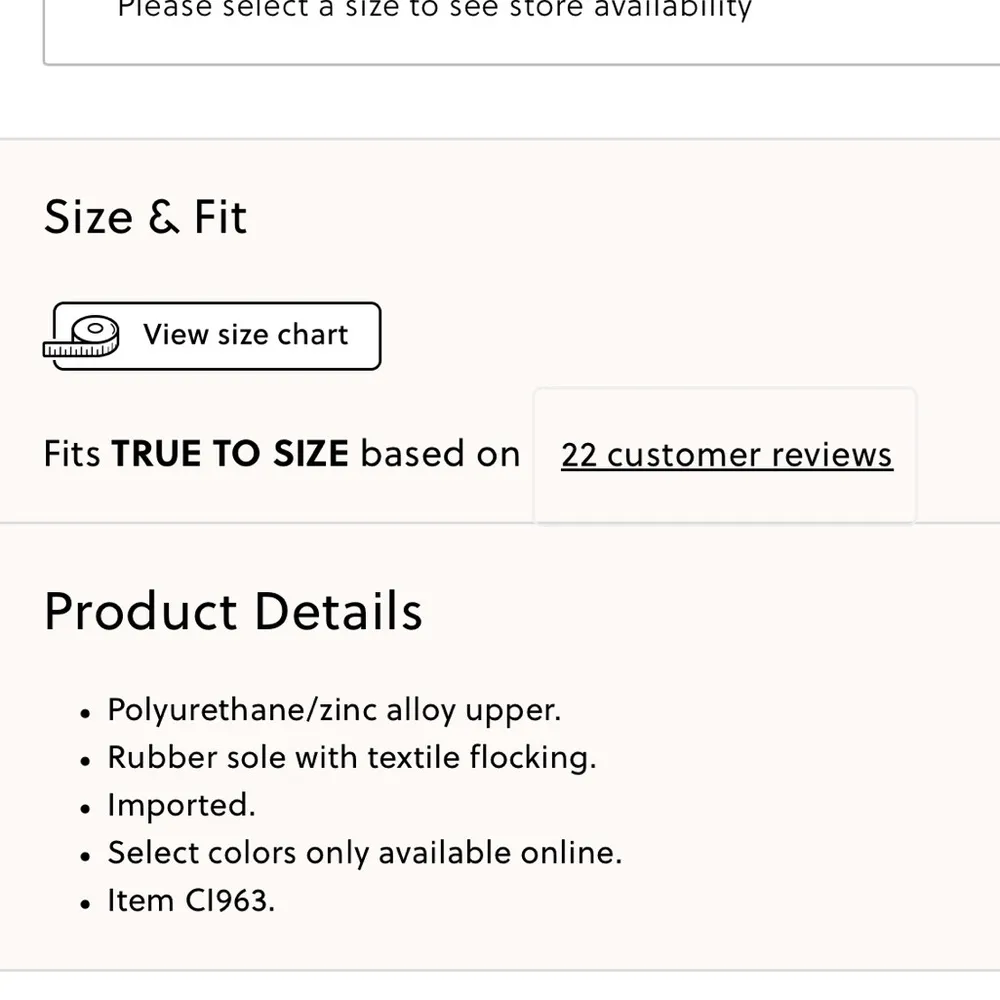Click the Polyurethane/zinc alloy upper bullet

pos(334,710)
